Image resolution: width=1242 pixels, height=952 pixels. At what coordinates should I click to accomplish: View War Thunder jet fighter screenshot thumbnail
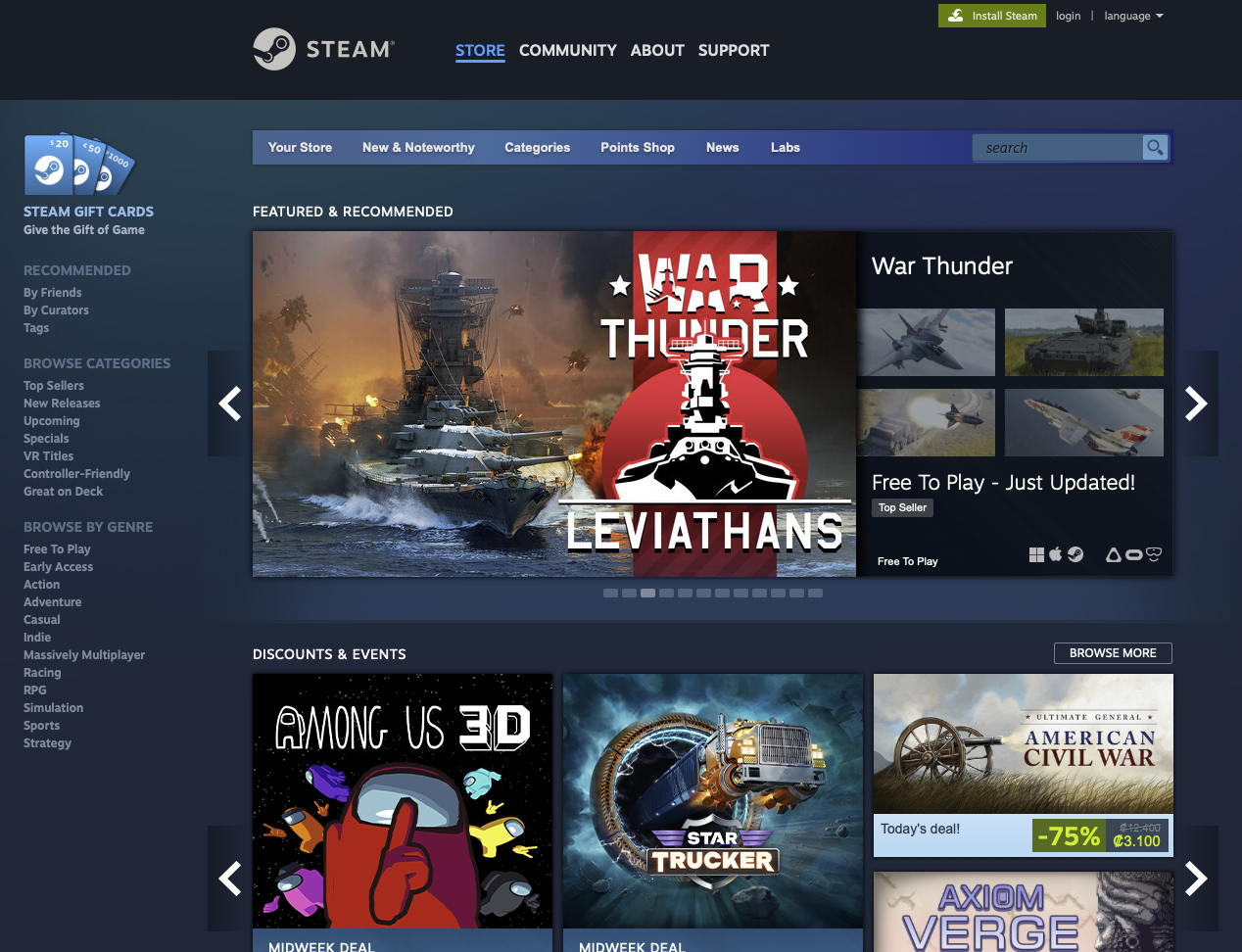[x=926, y=342]
